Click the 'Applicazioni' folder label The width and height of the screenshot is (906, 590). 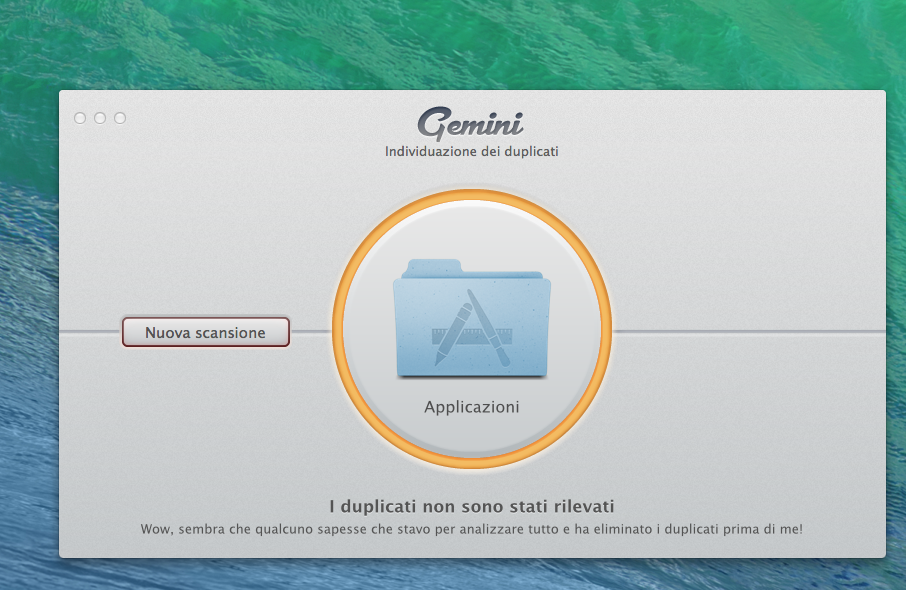pyautogui.click(x=472, y=407)
